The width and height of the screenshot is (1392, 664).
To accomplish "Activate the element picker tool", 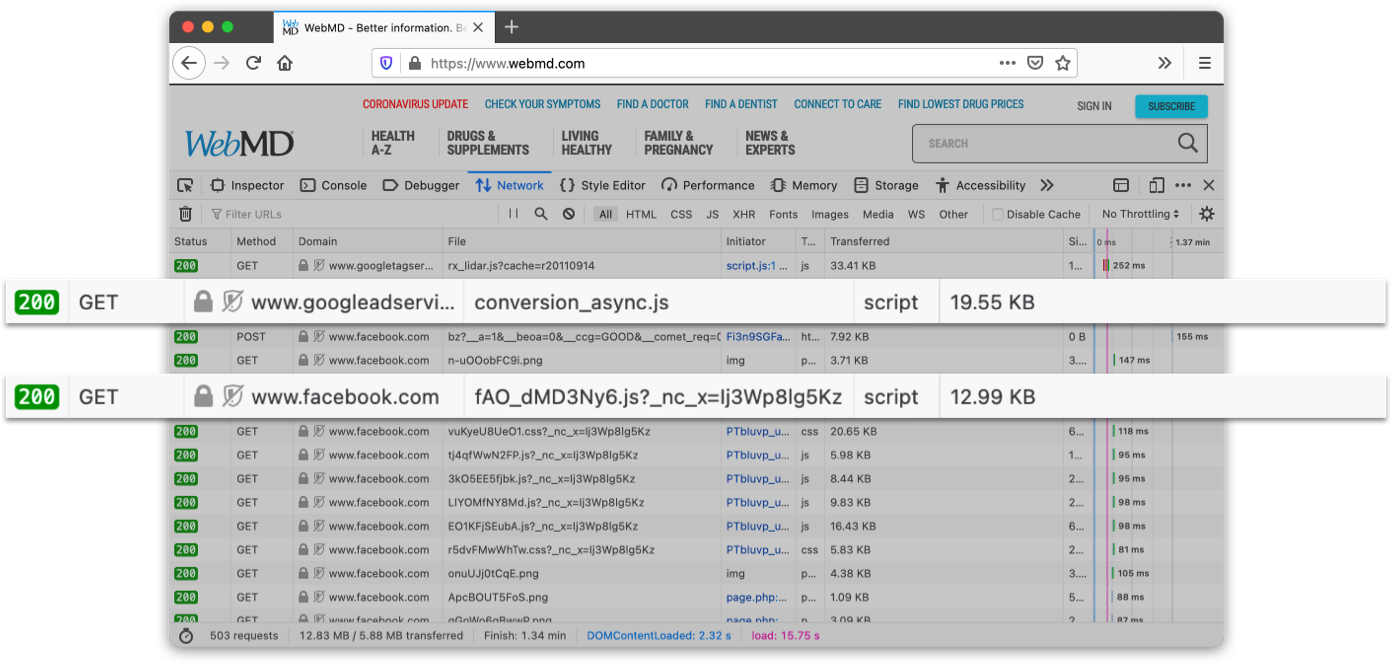I will 185,185.
